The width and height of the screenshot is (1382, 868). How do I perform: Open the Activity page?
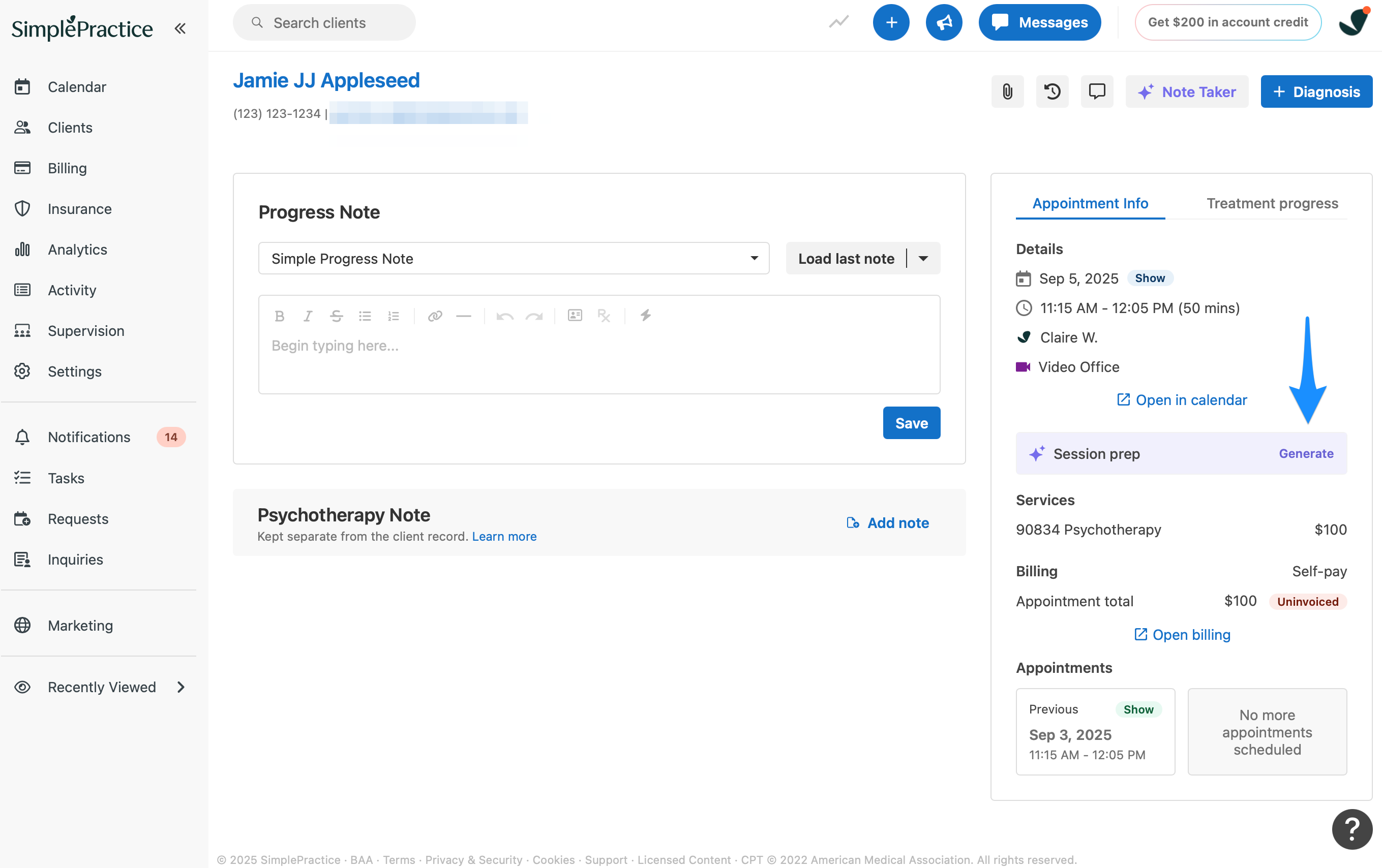[72, 290]
